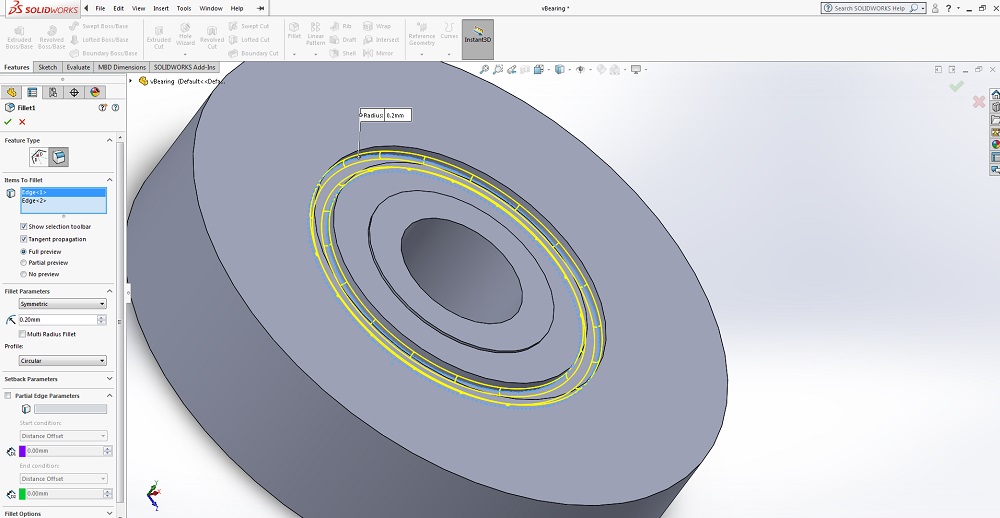Open Hide/Show Items eye icon
The image size is (1000, 518).
[x=580, y=70]
